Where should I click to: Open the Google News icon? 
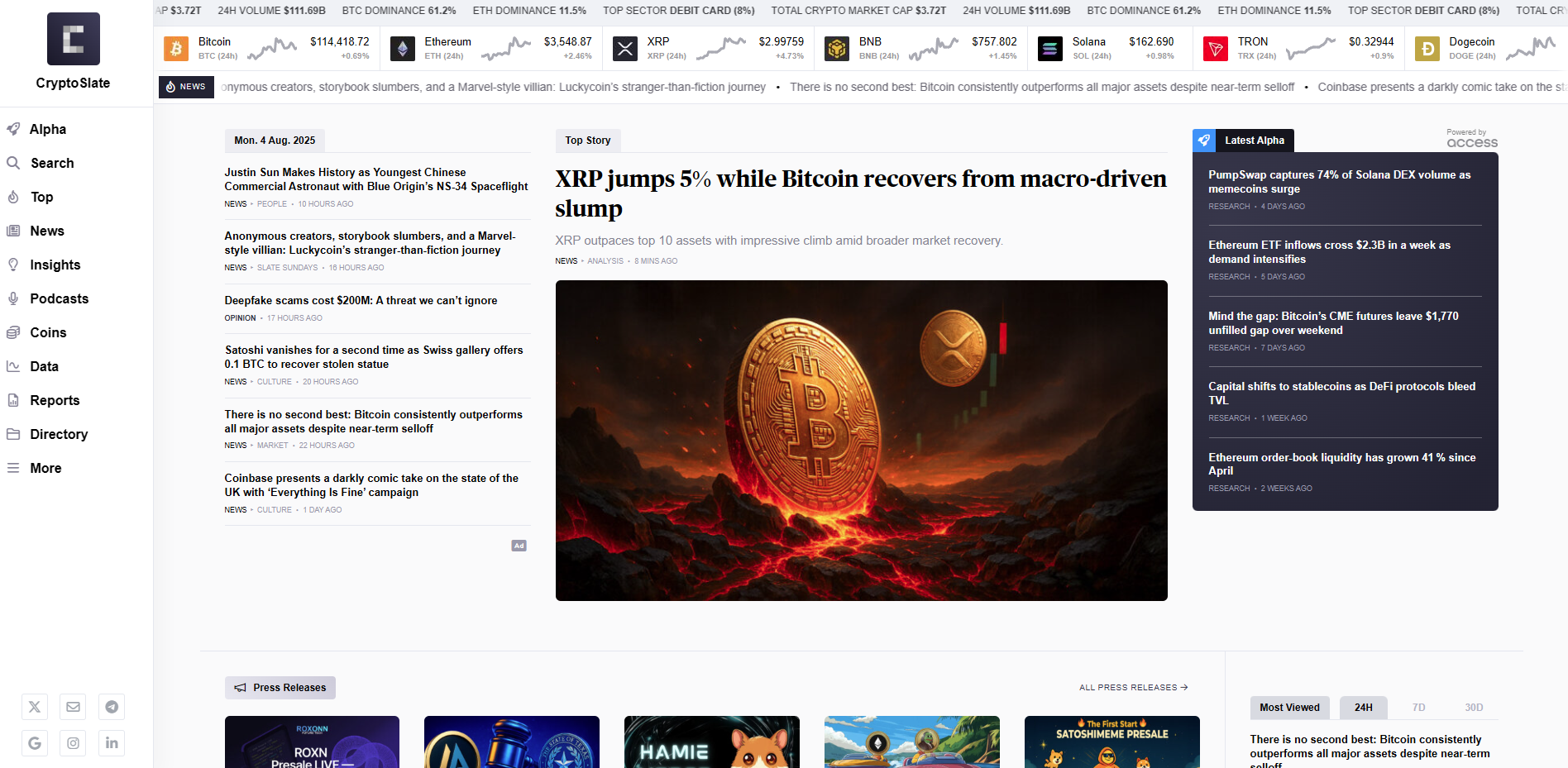point(35,743)
